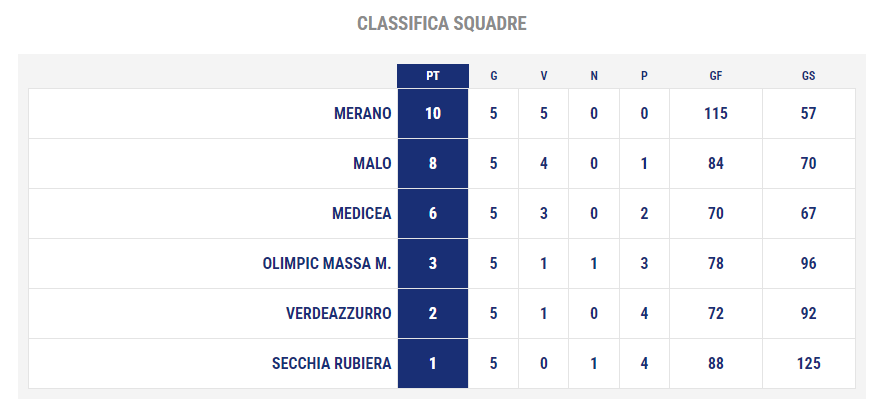Select Merano's 10 points cell
Viewport: 881px width, 411px height.
tap(433, 114)
